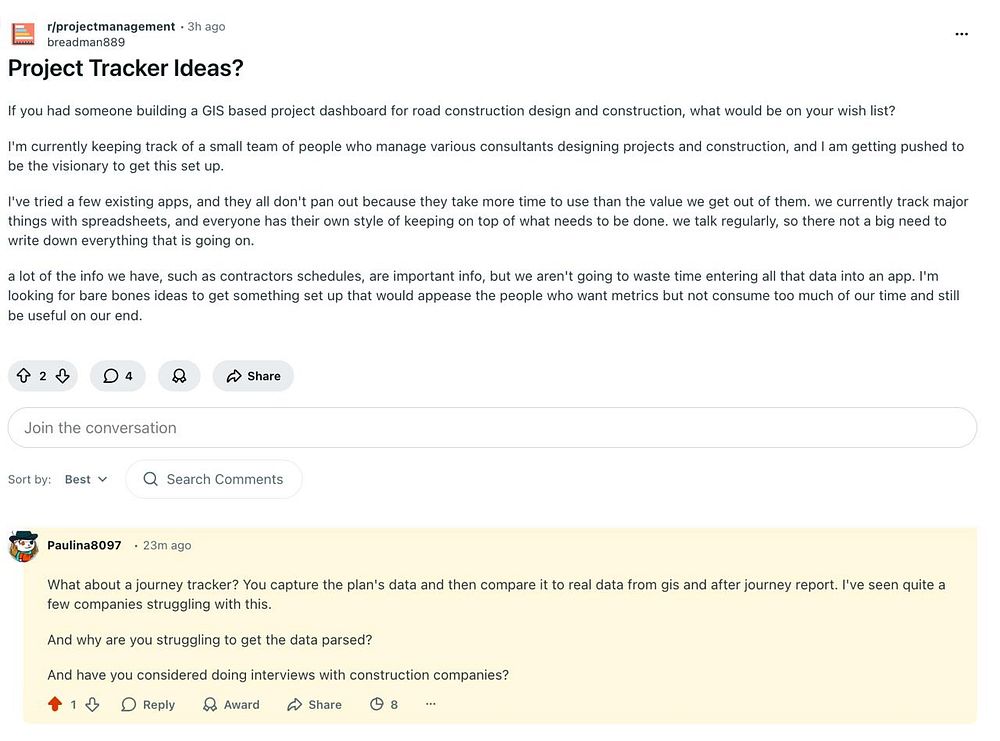This screenshot has height=741, width=1000.
Task: Toggle upvote on Paulina8097's comment
Action: click(55, 704)
